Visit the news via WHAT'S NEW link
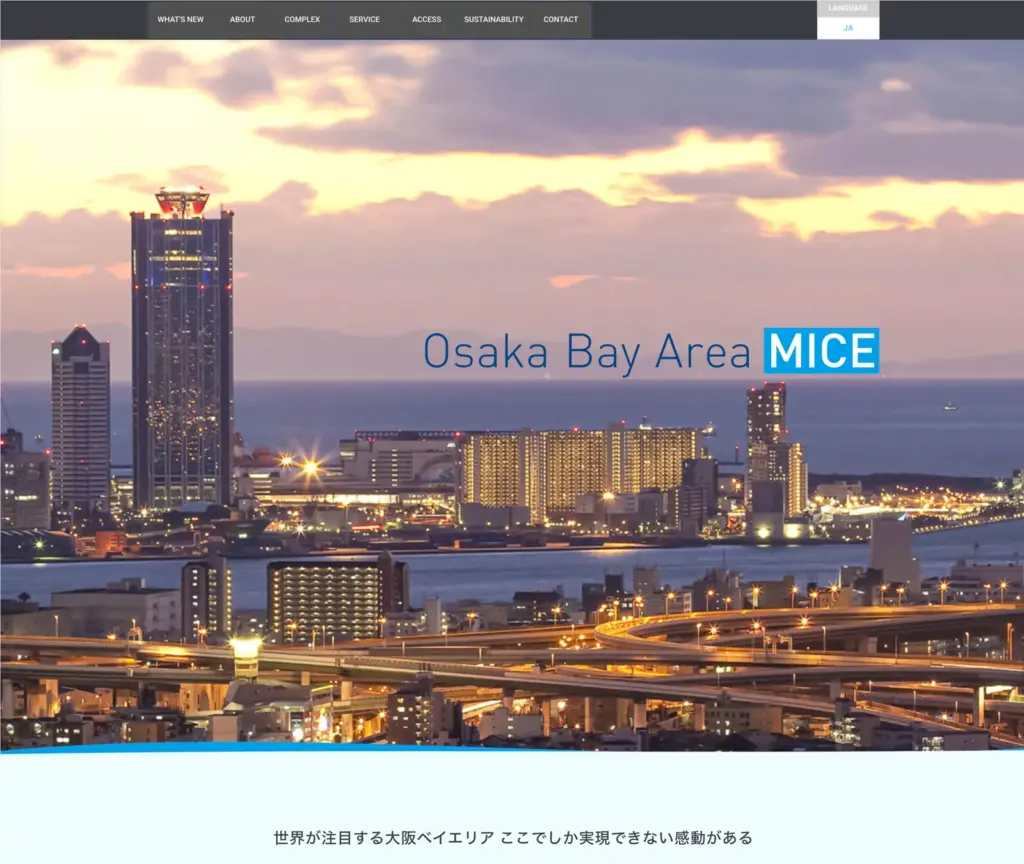The image size is (1024, 864). coord(180,18)
